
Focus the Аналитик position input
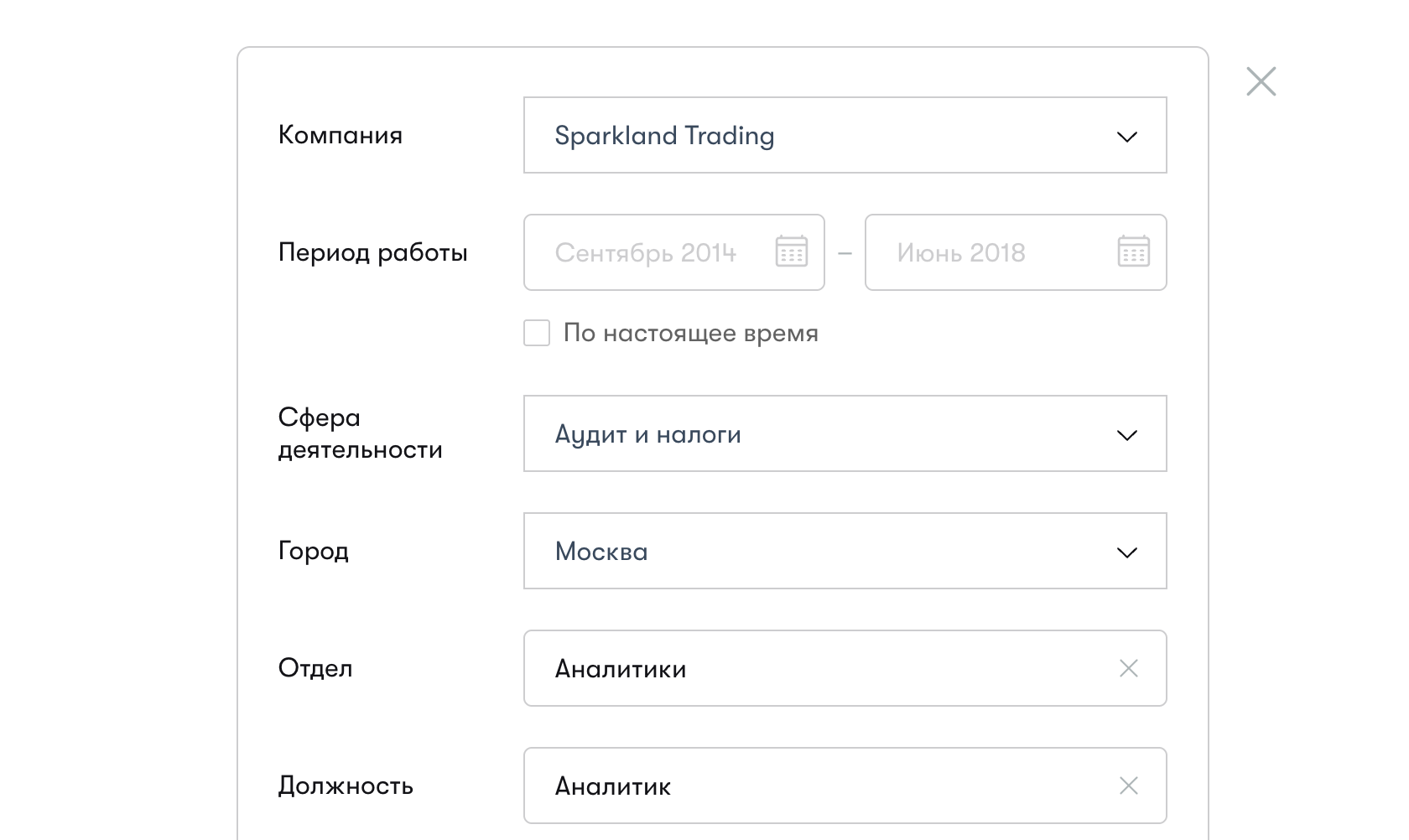click(805, 786)
